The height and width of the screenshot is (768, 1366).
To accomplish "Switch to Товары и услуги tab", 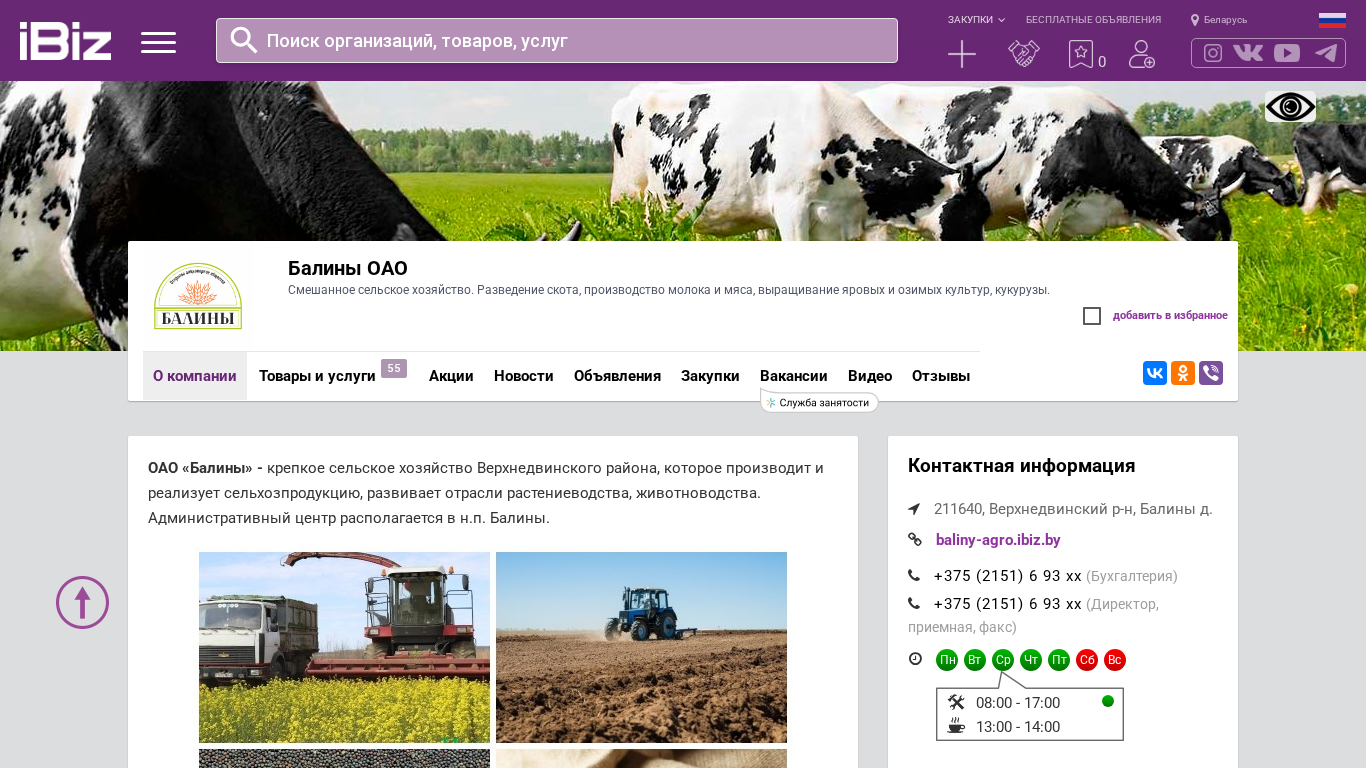I will pyautogui.click(x=317, y=376).
